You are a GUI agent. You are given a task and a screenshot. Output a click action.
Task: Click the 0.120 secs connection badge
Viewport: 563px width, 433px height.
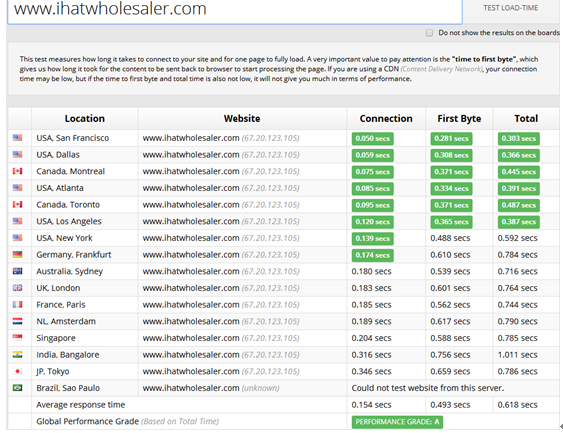[373, 222]
